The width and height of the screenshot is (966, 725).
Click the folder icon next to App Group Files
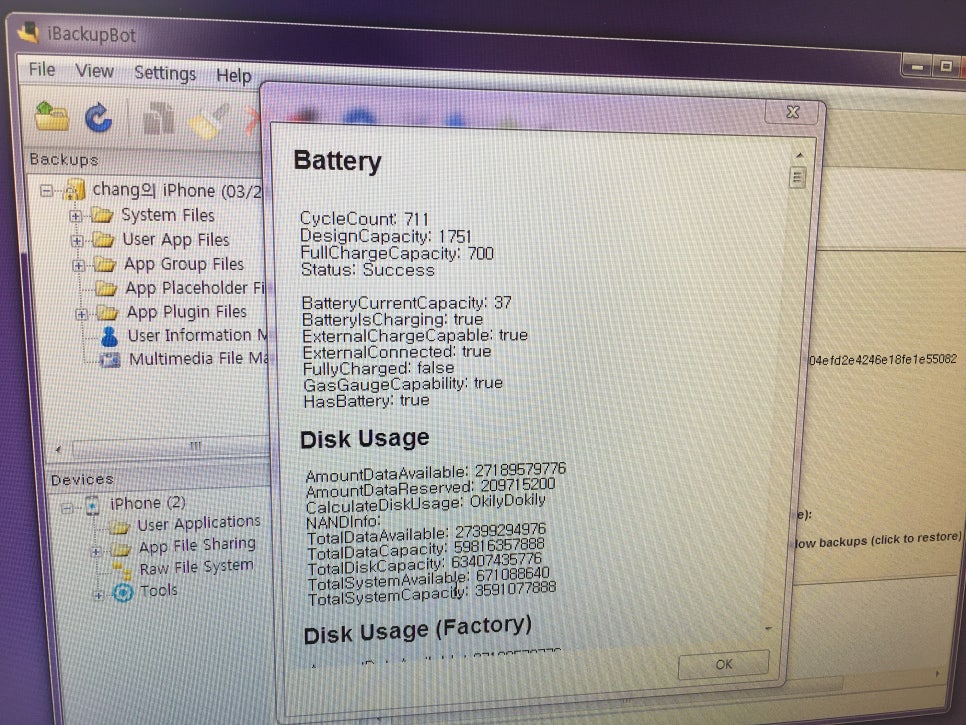pyautogui.click(x=105, y=264)
